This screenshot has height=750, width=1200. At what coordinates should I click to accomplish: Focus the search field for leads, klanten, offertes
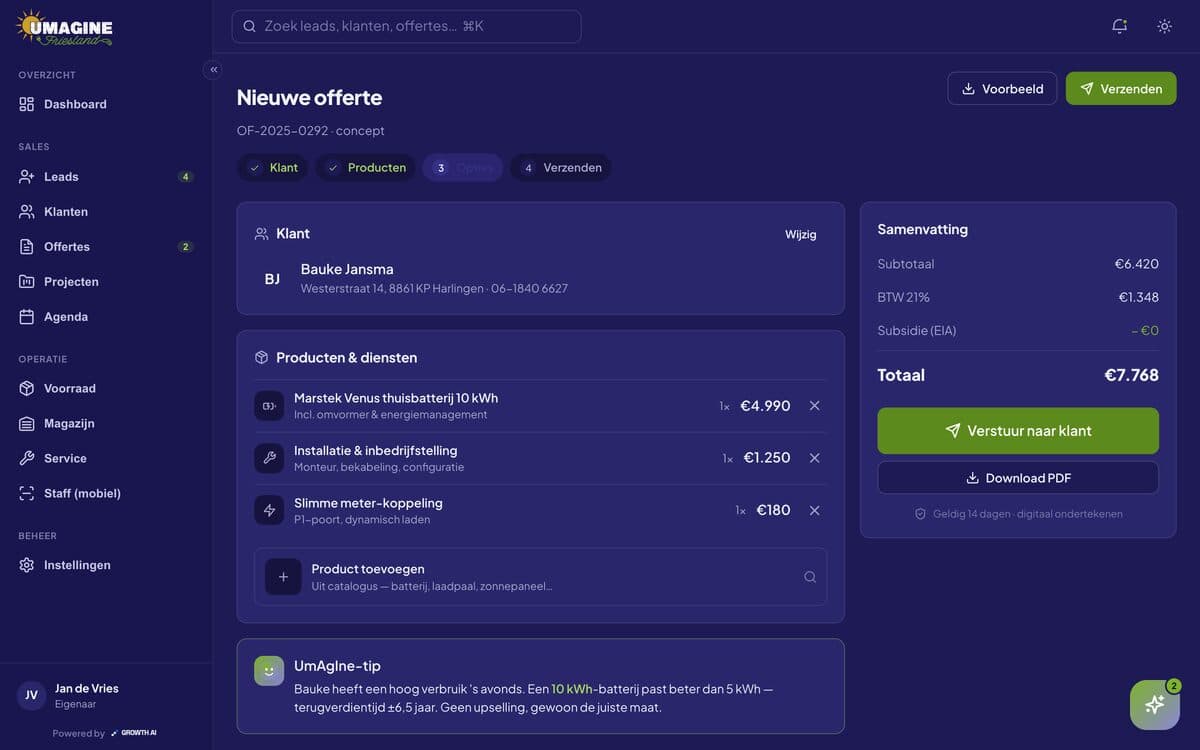point(406,26)
